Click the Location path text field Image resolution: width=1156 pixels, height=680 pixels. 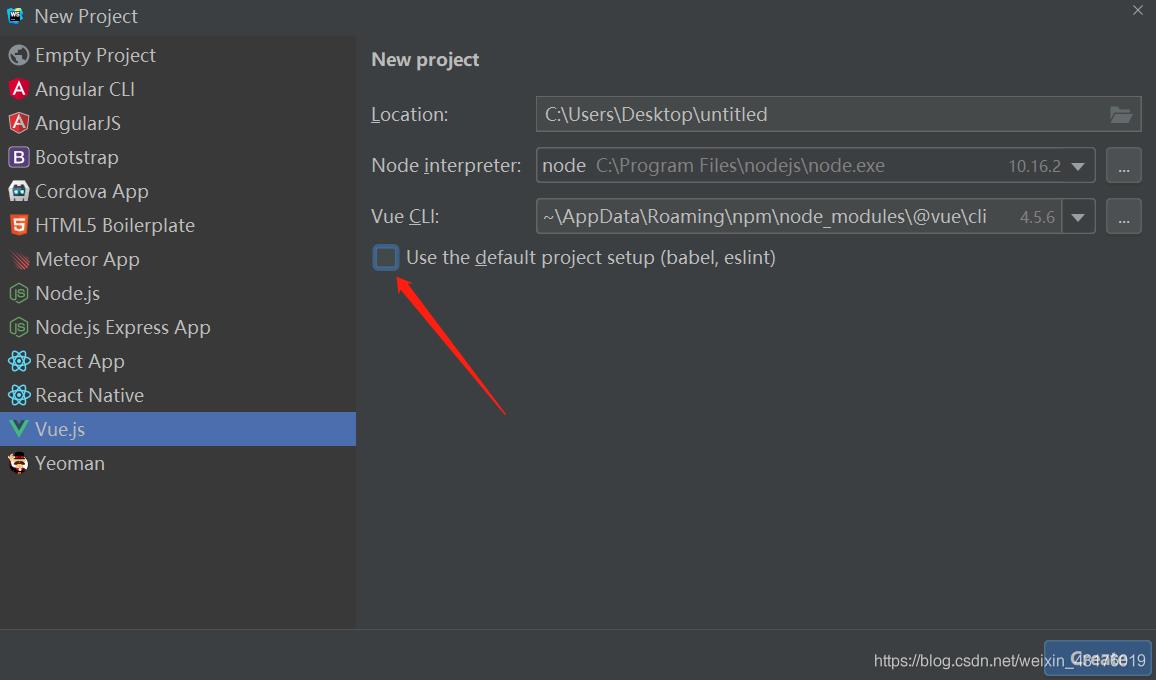[x=820, y=115]
